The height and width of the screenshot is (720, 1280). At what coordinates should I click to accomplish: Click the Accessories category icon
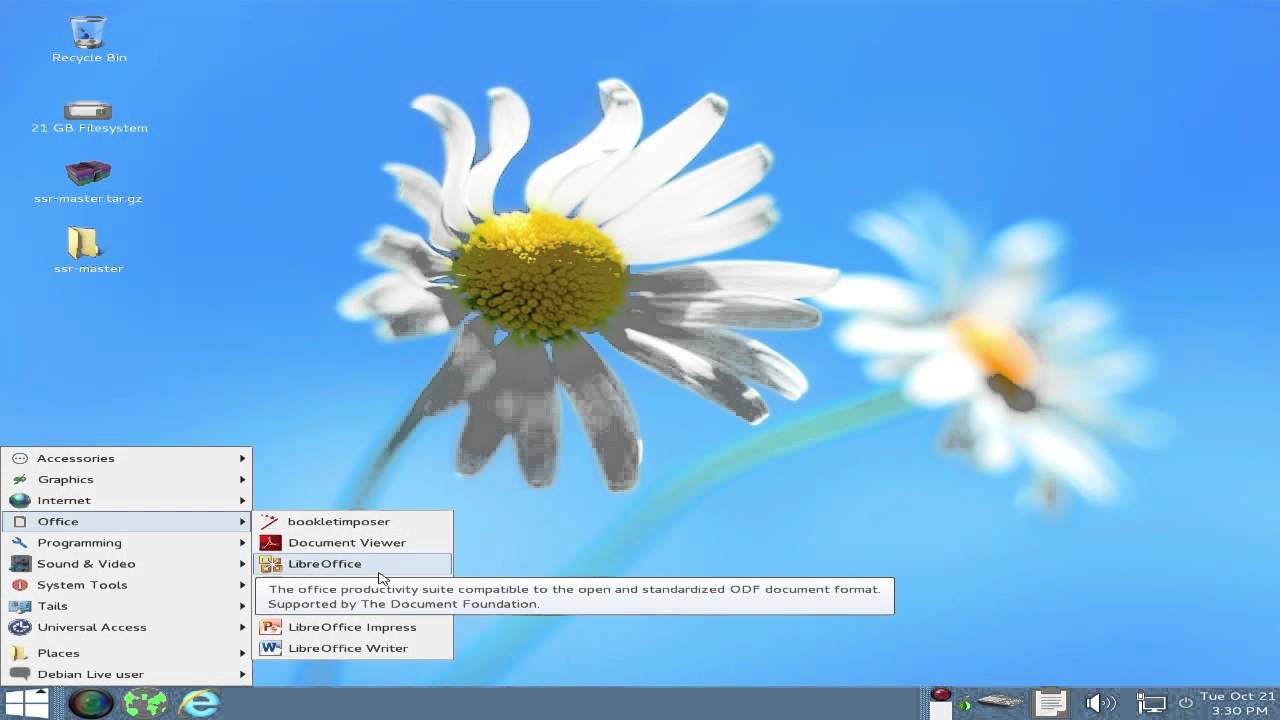coord(20,458)
